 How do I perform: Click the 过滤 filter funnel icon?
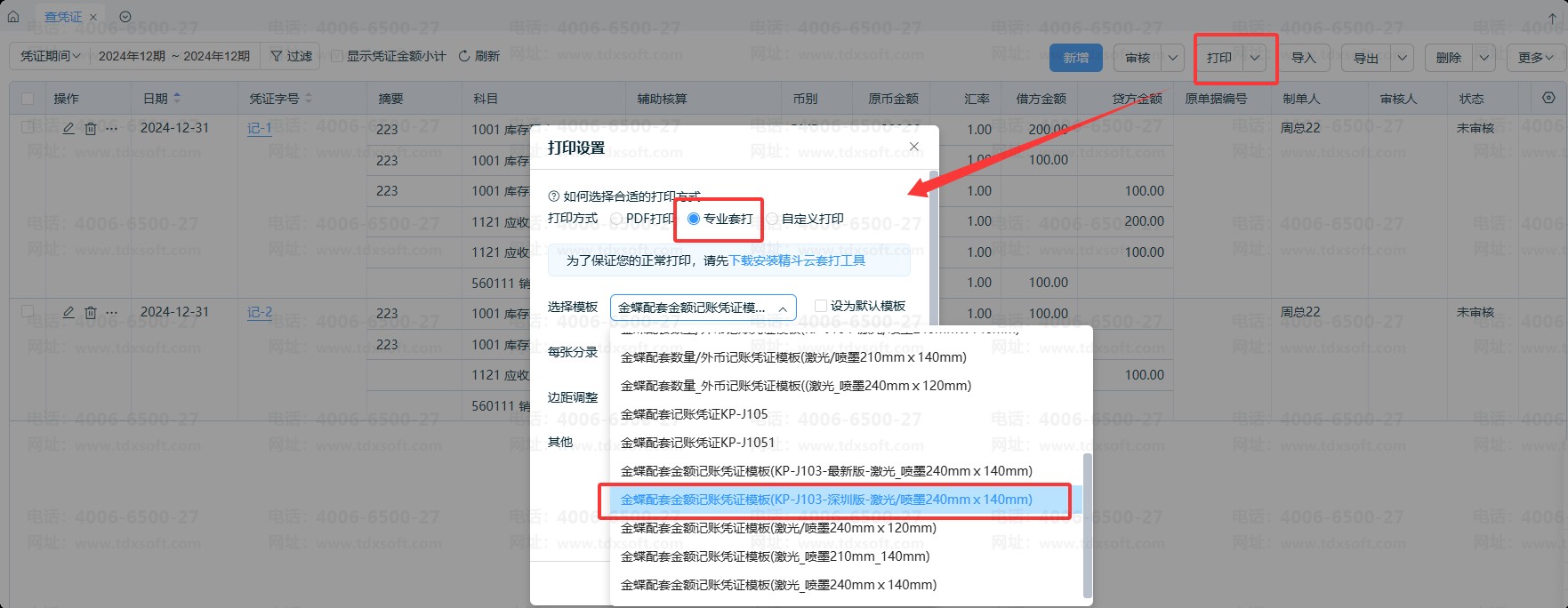277,56
